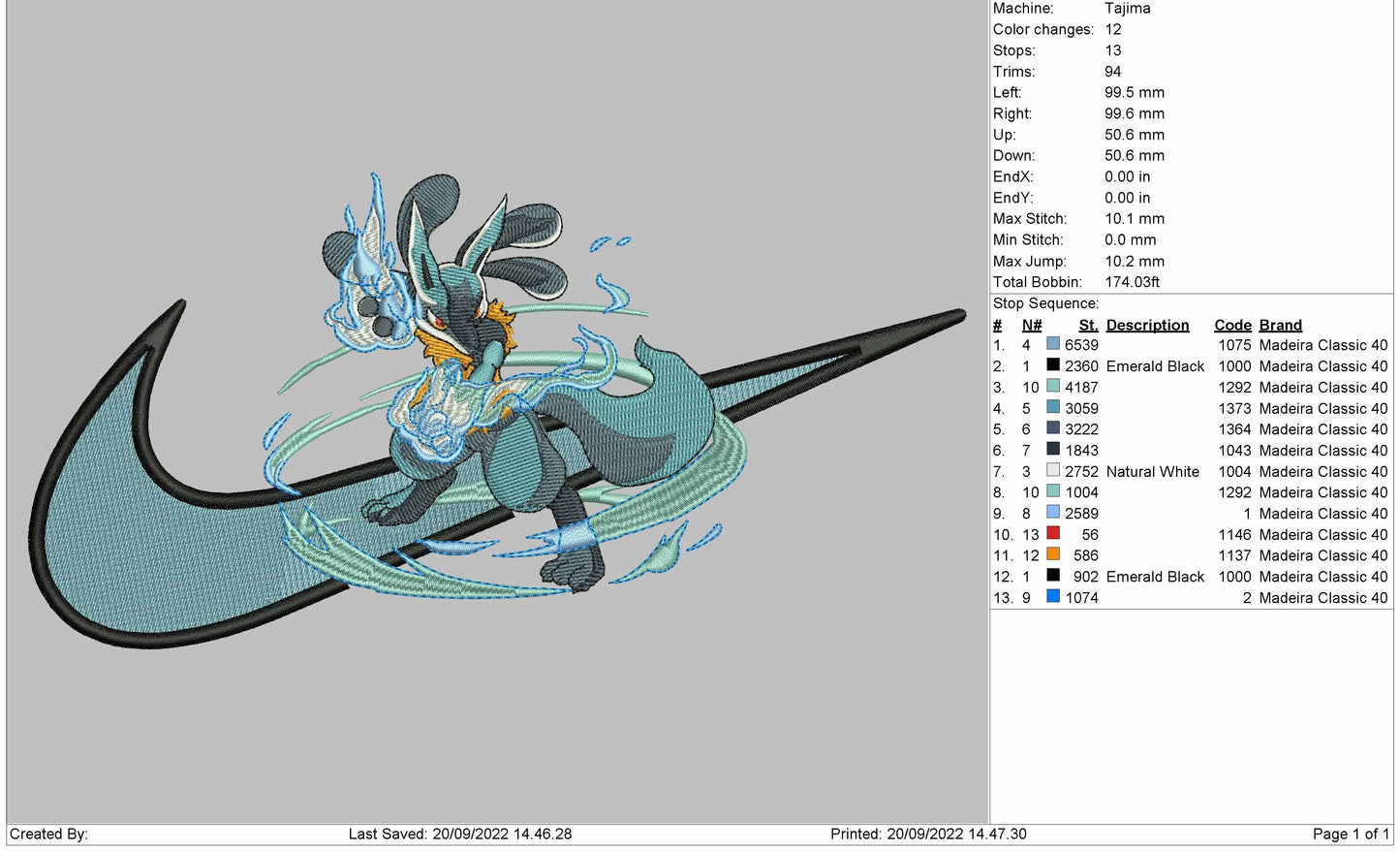Select the orange swatch for code 1137
Viewport: 1400px width, 851px height.
[x=1053, y=555]
